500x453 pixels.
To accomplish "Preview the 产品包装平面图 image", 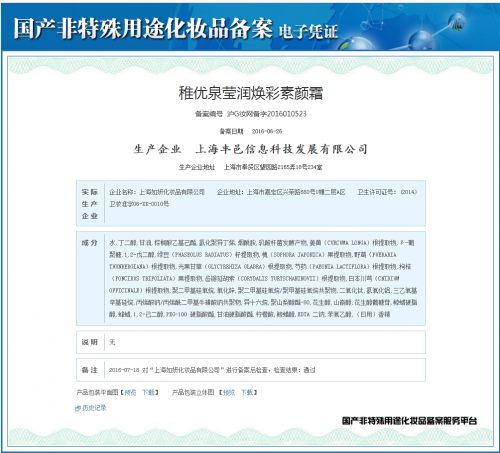I will point(130,393).
